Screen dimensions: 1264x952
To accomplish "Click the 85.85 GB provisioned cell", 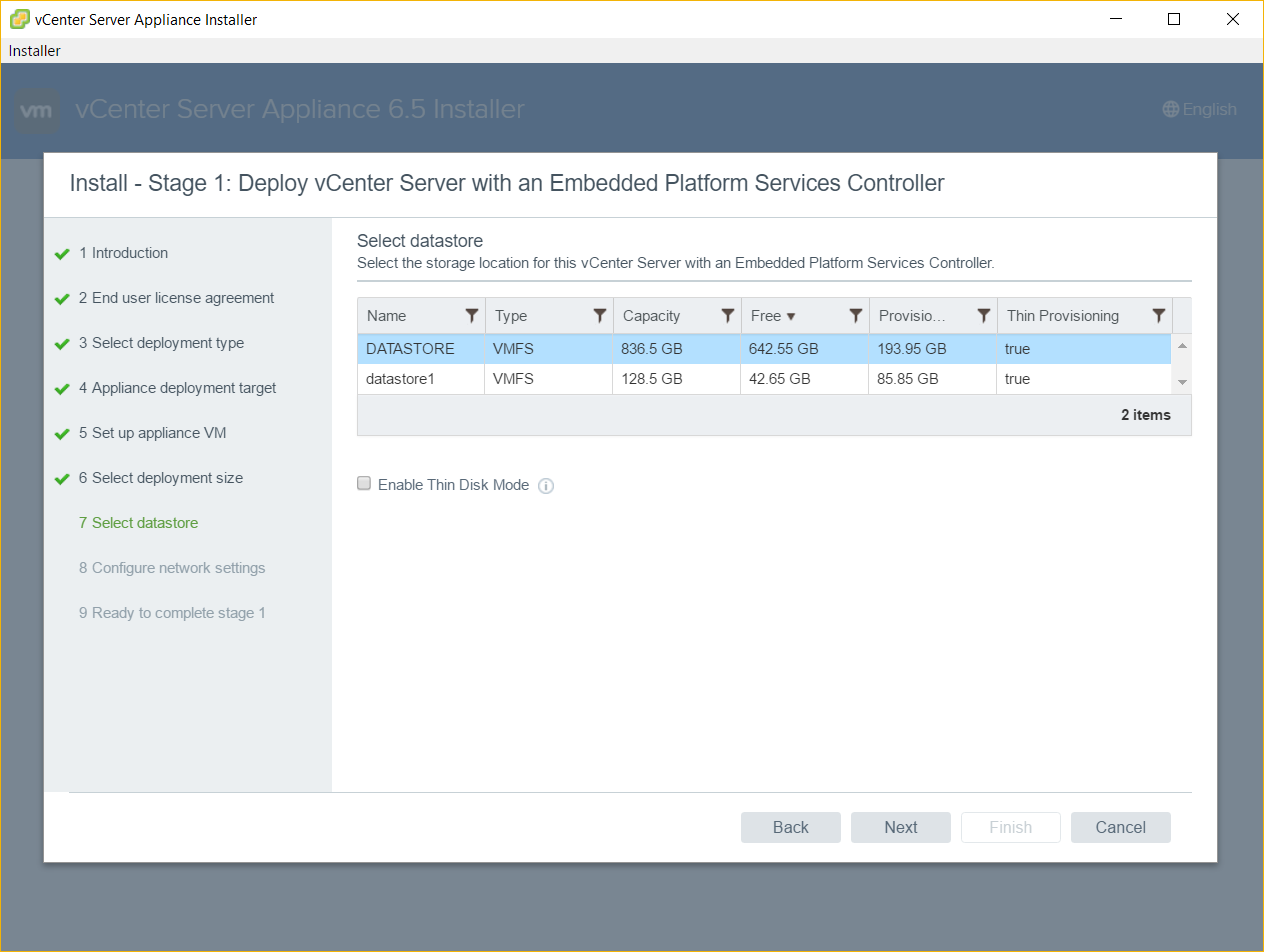I will [x=933, y=379].
